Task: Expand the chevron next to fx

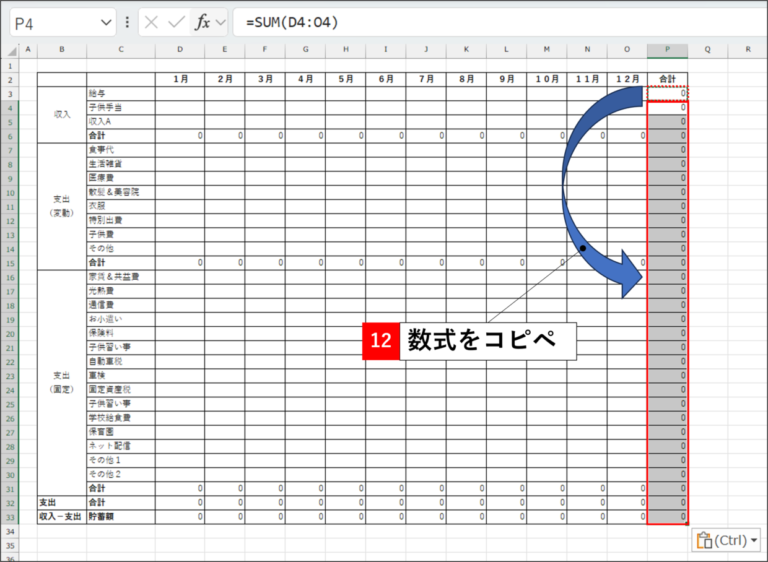Action: [x=221, y=22]
